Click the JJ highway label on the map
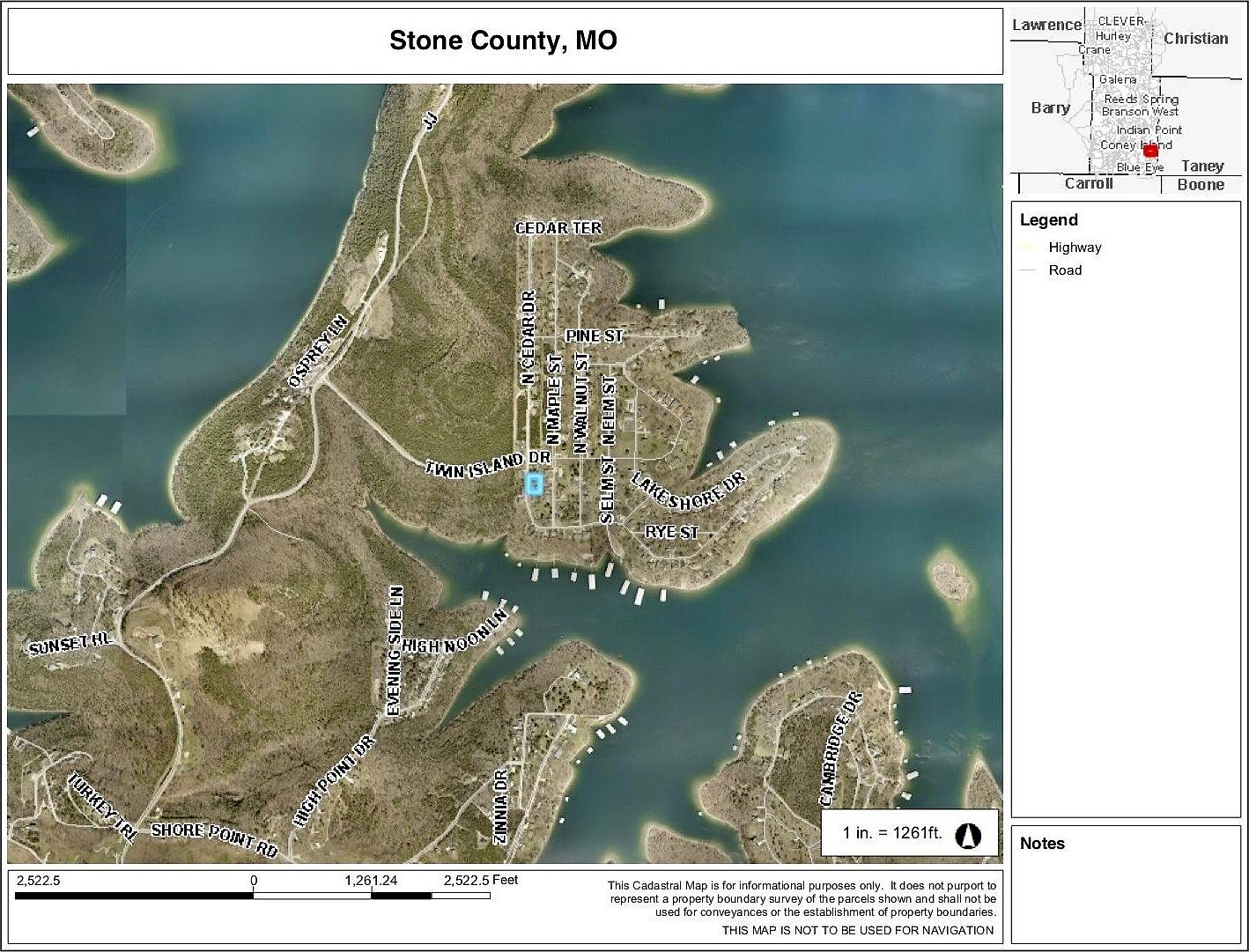 430,122
